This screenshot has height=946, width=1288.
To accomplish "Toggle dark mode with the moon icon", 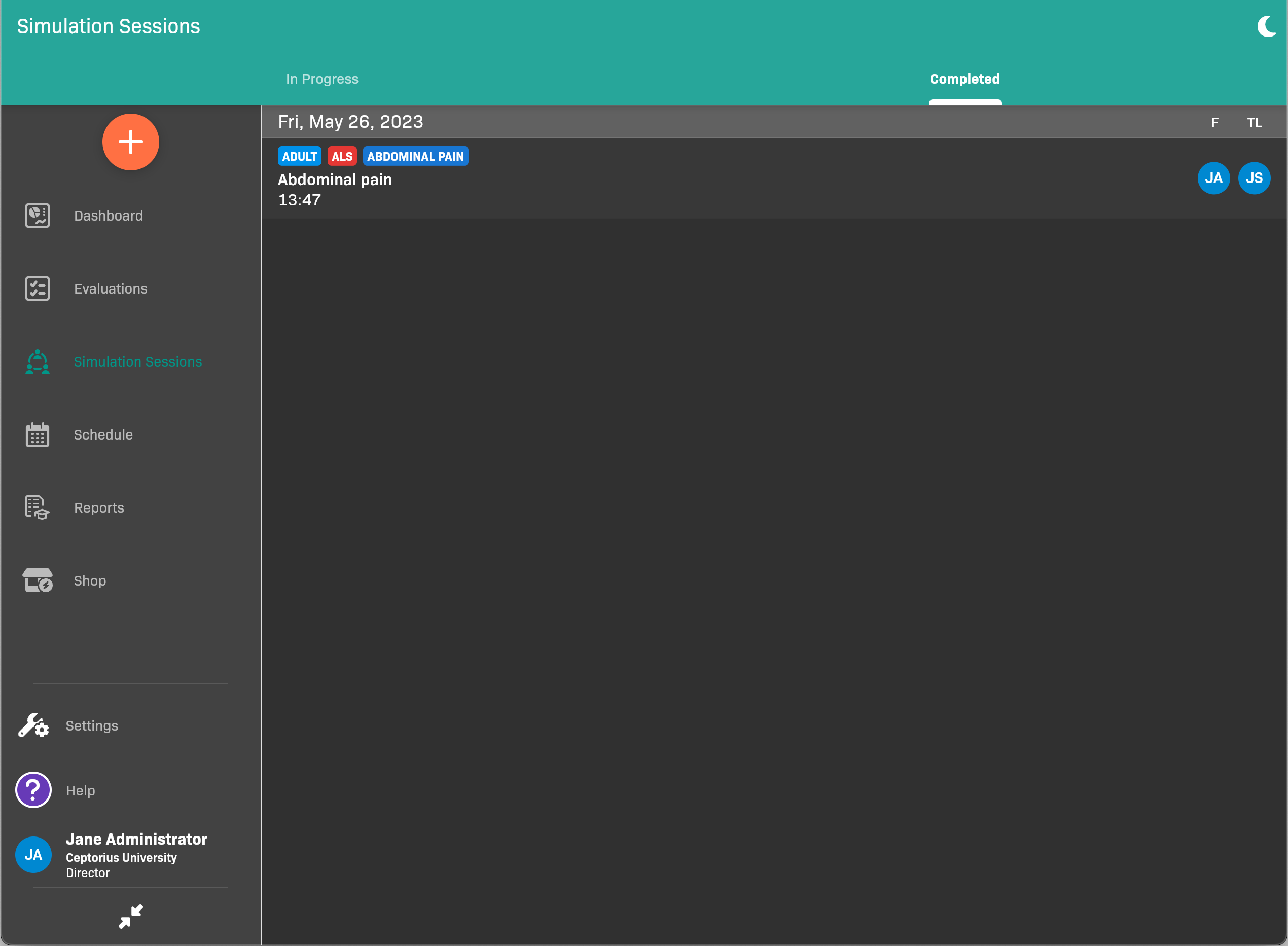I will click(x=1266, y=26).
